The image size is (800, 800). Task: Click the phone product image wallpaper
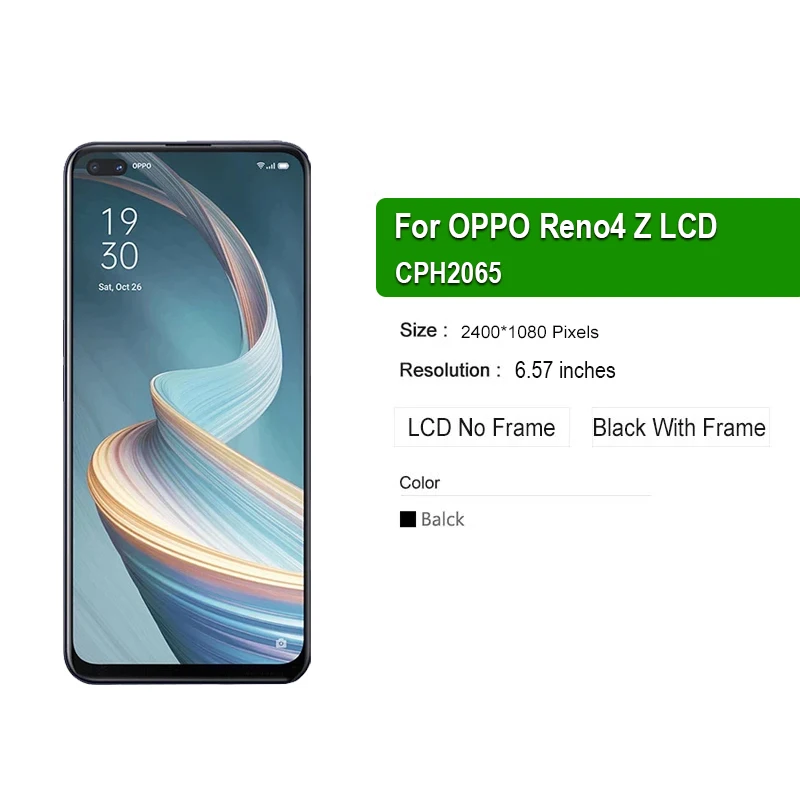click(x=188, y=408)
